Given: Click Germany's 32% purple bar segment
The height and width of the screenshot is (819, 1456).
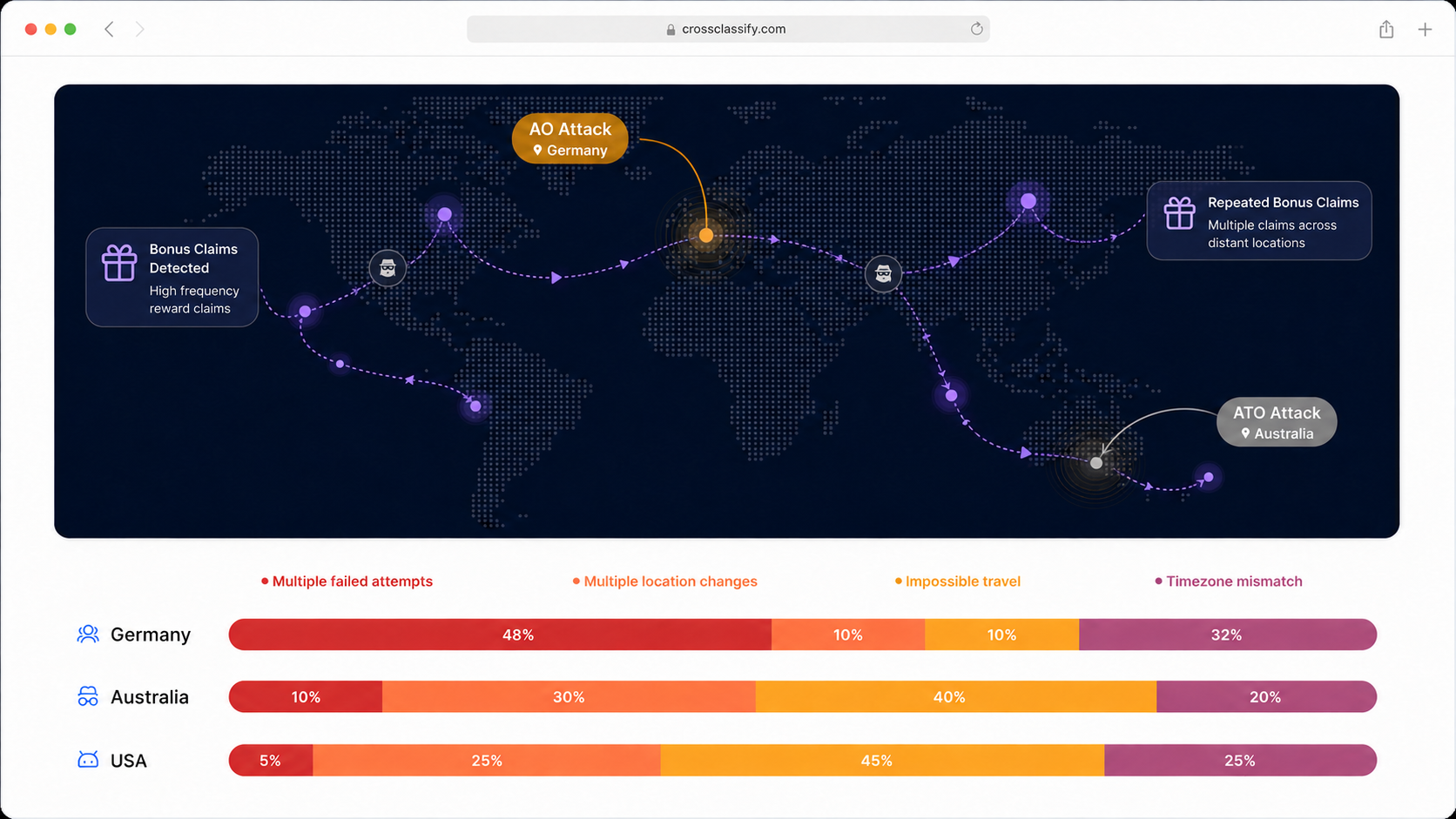Looking at the screenshot, I should tap(1228, 634).
